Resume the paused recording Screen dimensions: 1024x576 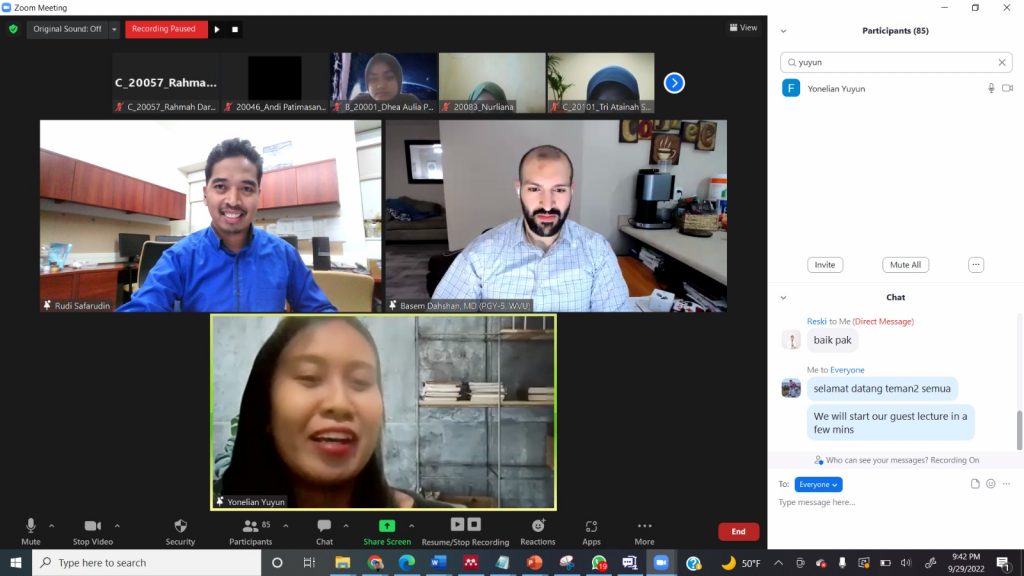pos(217,29)
